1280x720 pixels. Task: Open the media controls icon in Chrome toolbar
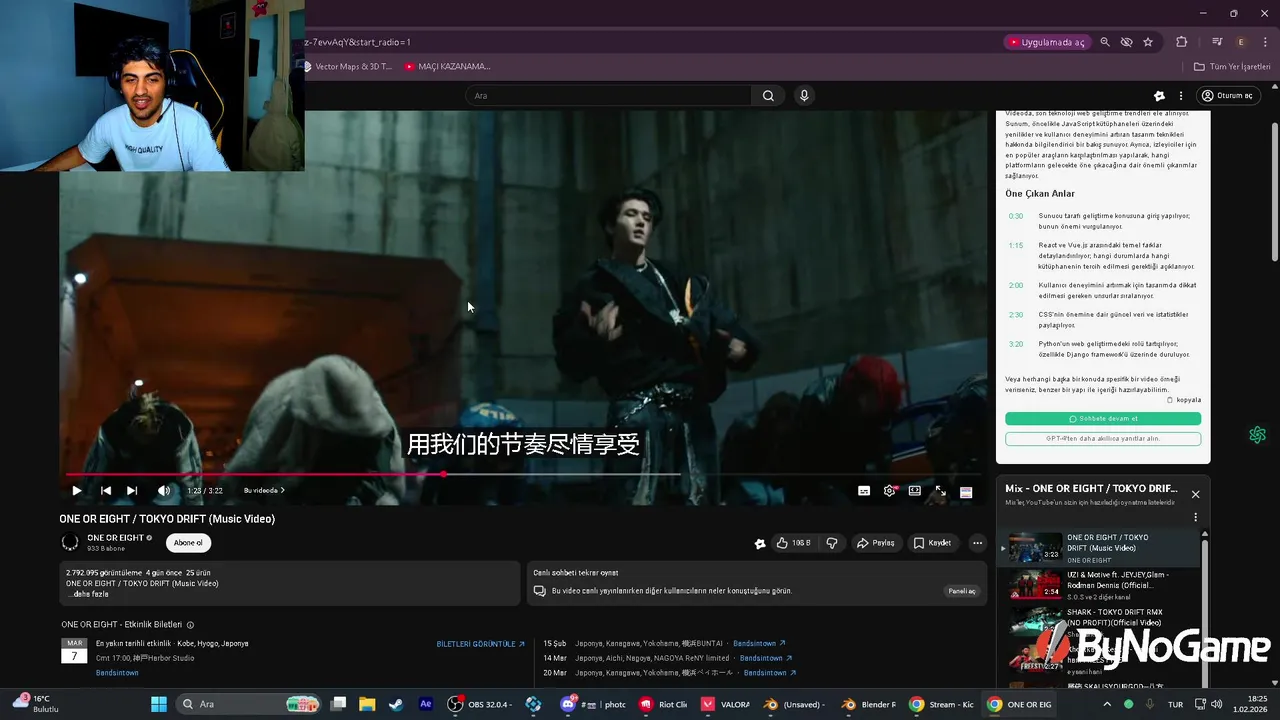pos(1217,42)
